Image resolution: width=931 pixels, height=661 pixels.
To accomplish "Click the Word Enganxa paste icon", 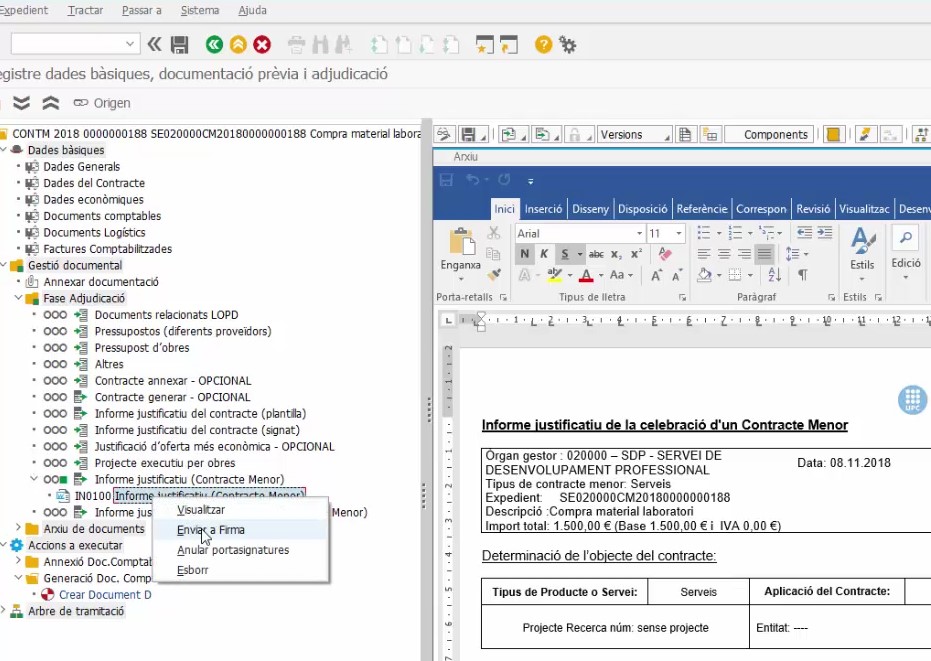I will [461, 243].
